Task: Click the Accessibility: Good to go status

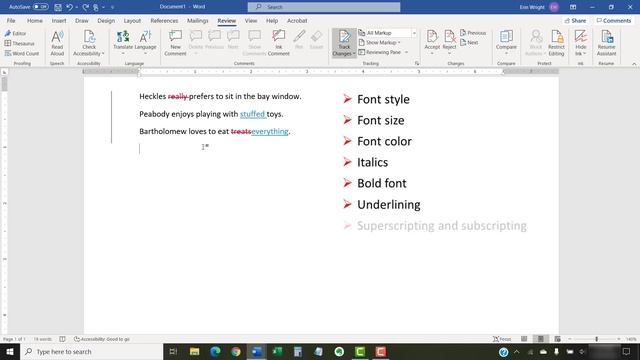Action: [102, 339]
